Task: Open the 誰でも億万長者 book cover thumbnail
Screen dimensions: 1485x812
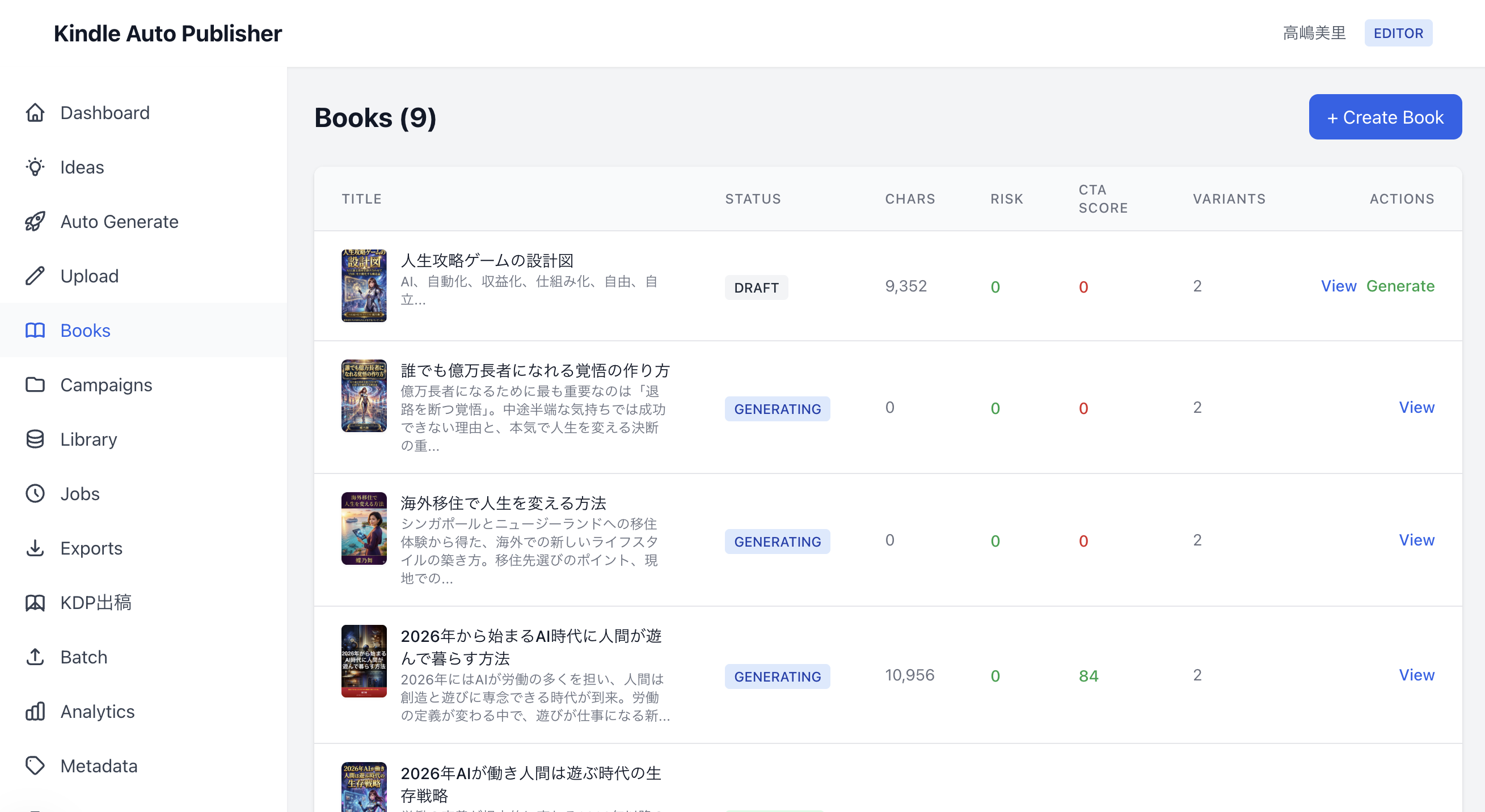Action: (x=363, y=395)
